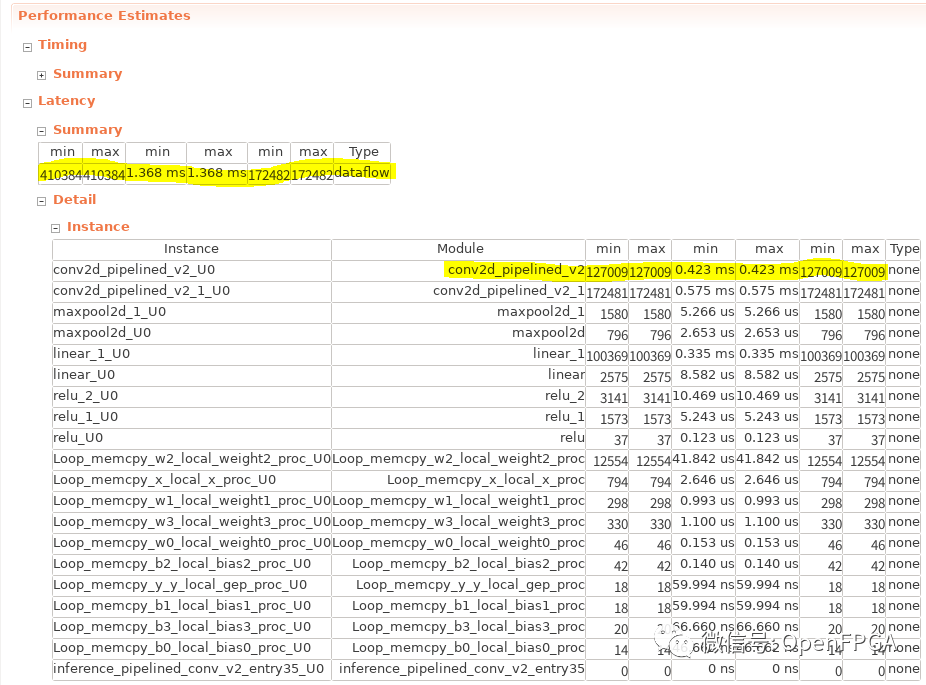Click the Type column header in Instance table
The height and width of the screenshot is (685, 926).
[x=904, y=249]
